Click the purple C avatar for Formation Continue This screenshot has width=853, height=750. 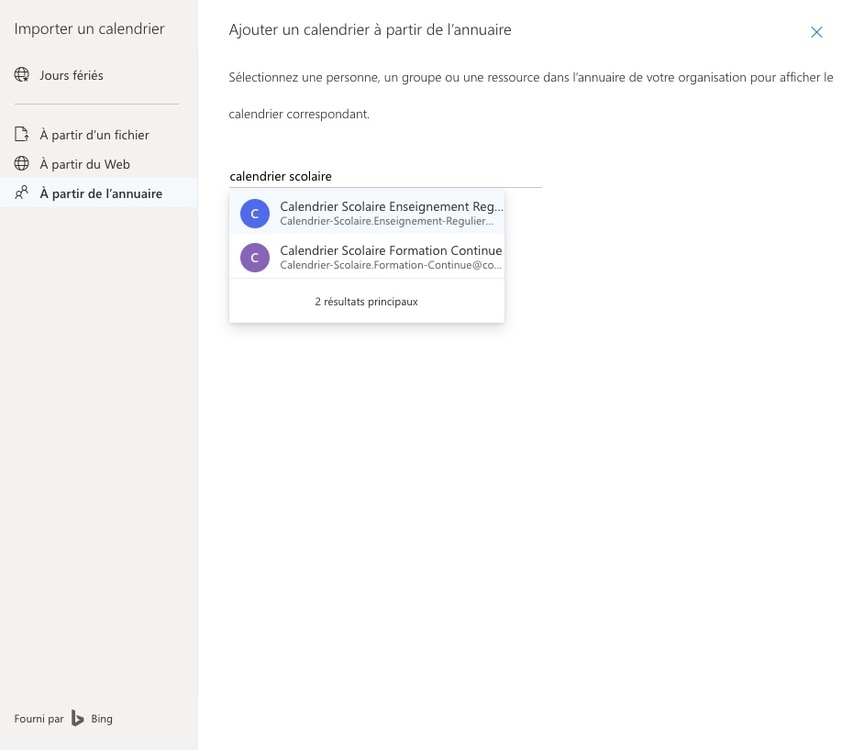click(255, 257)
